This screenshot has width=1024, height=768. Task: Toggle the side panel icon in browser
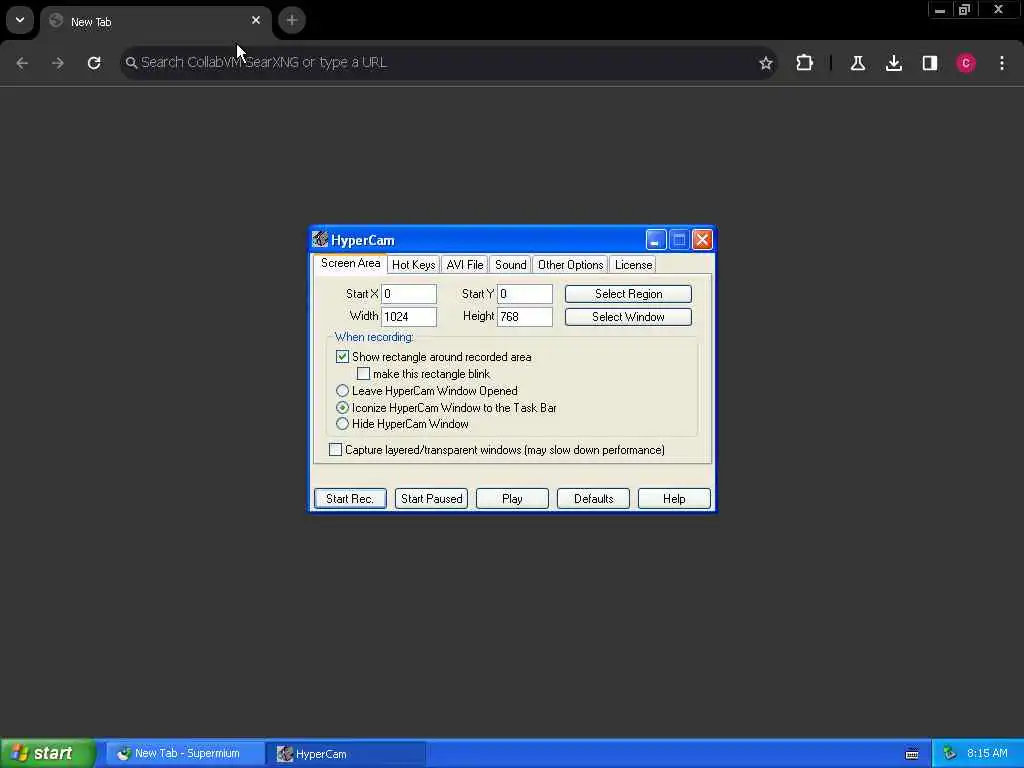coord(929,63)
